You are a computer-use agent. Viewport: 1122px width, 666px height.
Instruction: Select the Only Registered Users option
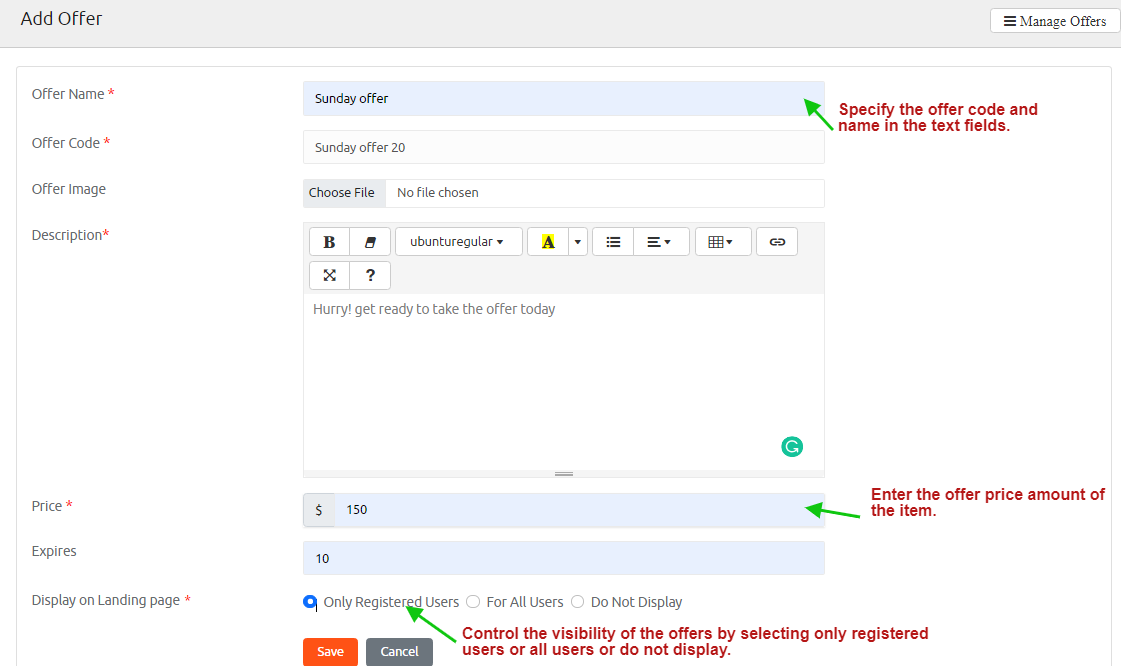(310, 602)
